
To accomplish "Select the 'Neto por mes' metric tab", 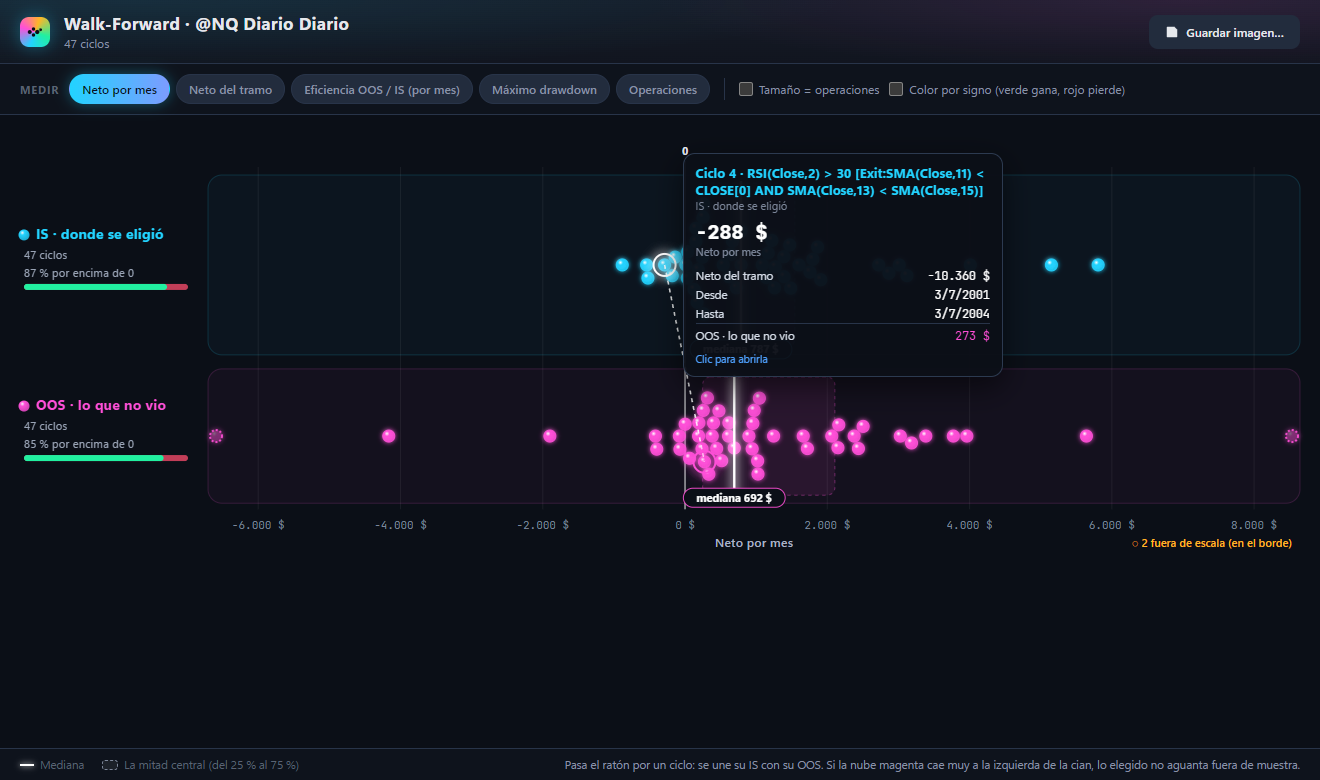I will (x=120, y=89).
